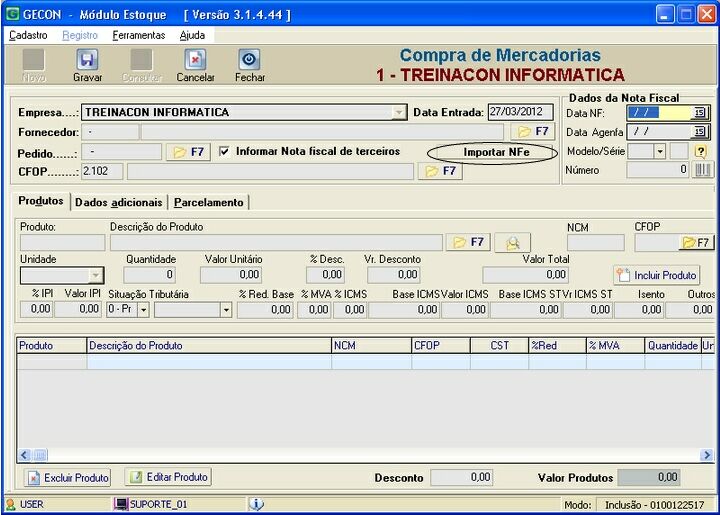Click the product search magnifier icon

512,242
